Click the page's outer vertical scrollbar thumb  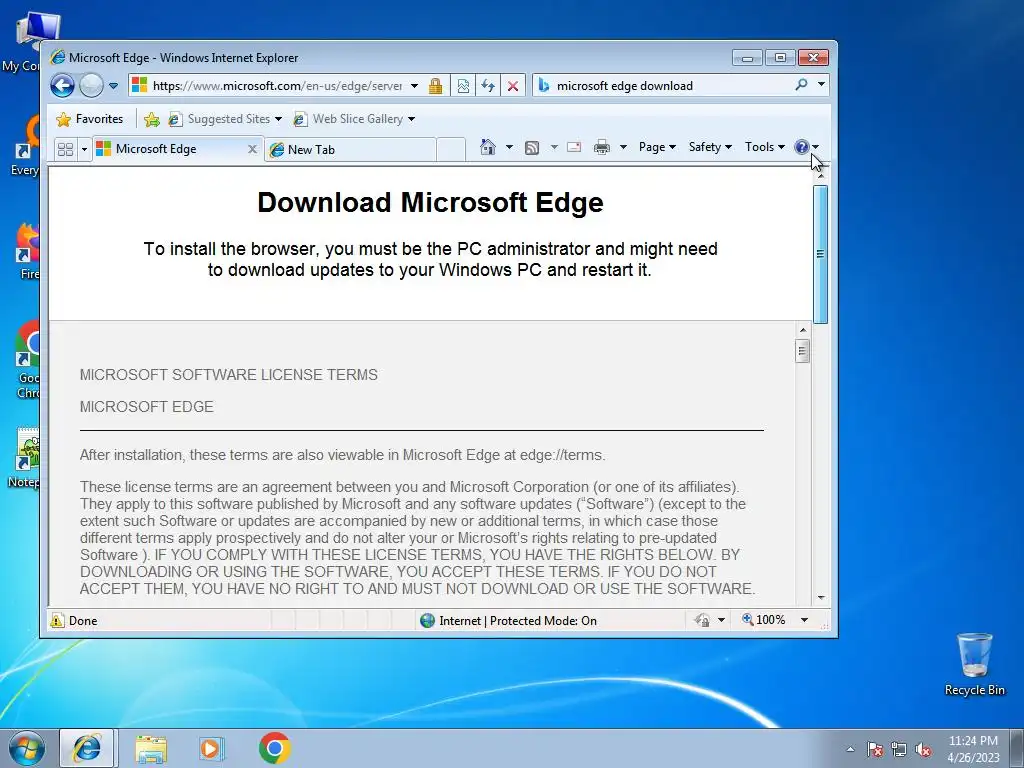[820, 254]
